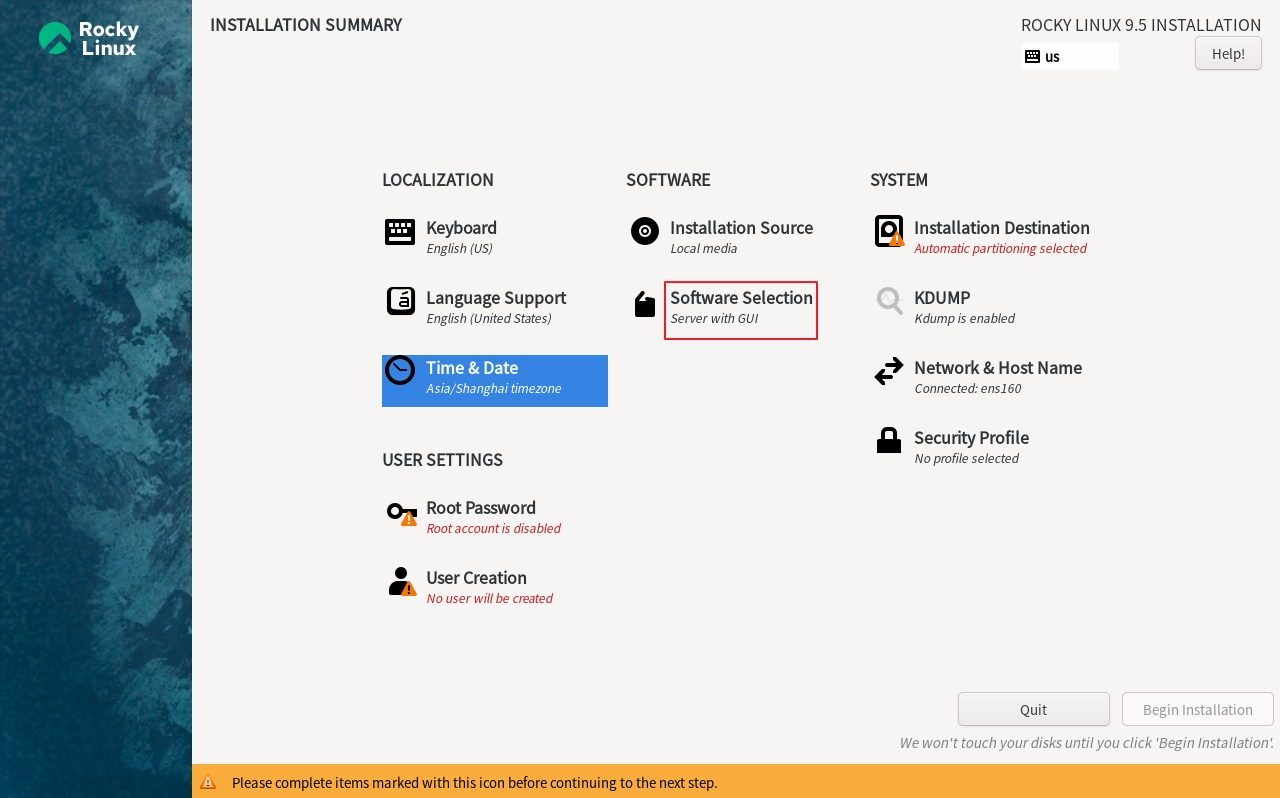
Task: Open the Keyboard settings label
Action: point(461,228)
